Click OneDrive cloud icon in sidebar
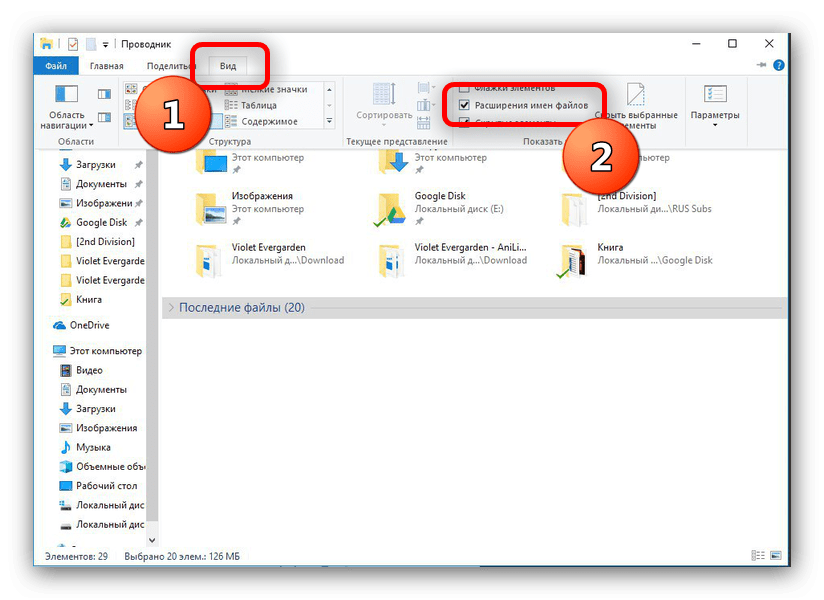The width and height of the screenshot is (824, 600). pyautogui.click(x=59, y=325)
